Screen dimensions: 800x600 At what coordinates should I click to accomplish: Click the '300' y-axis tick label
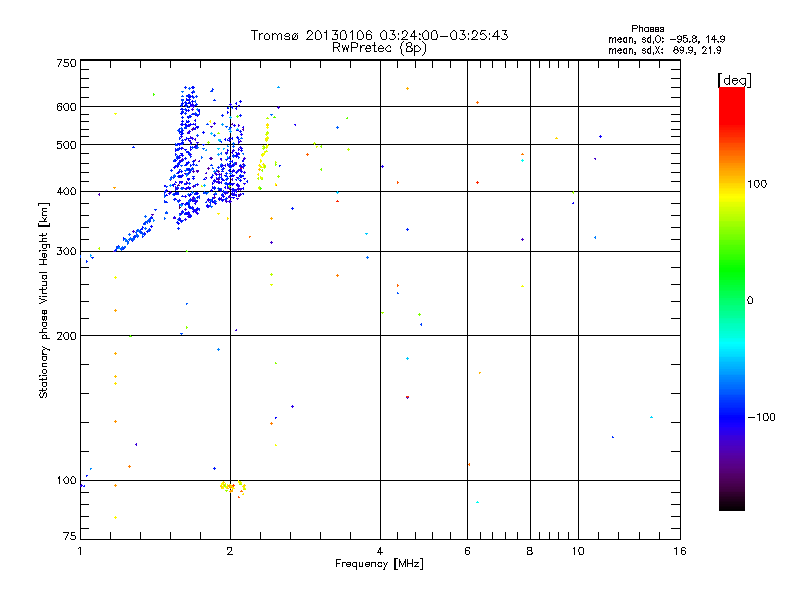[x=66, y=251]
